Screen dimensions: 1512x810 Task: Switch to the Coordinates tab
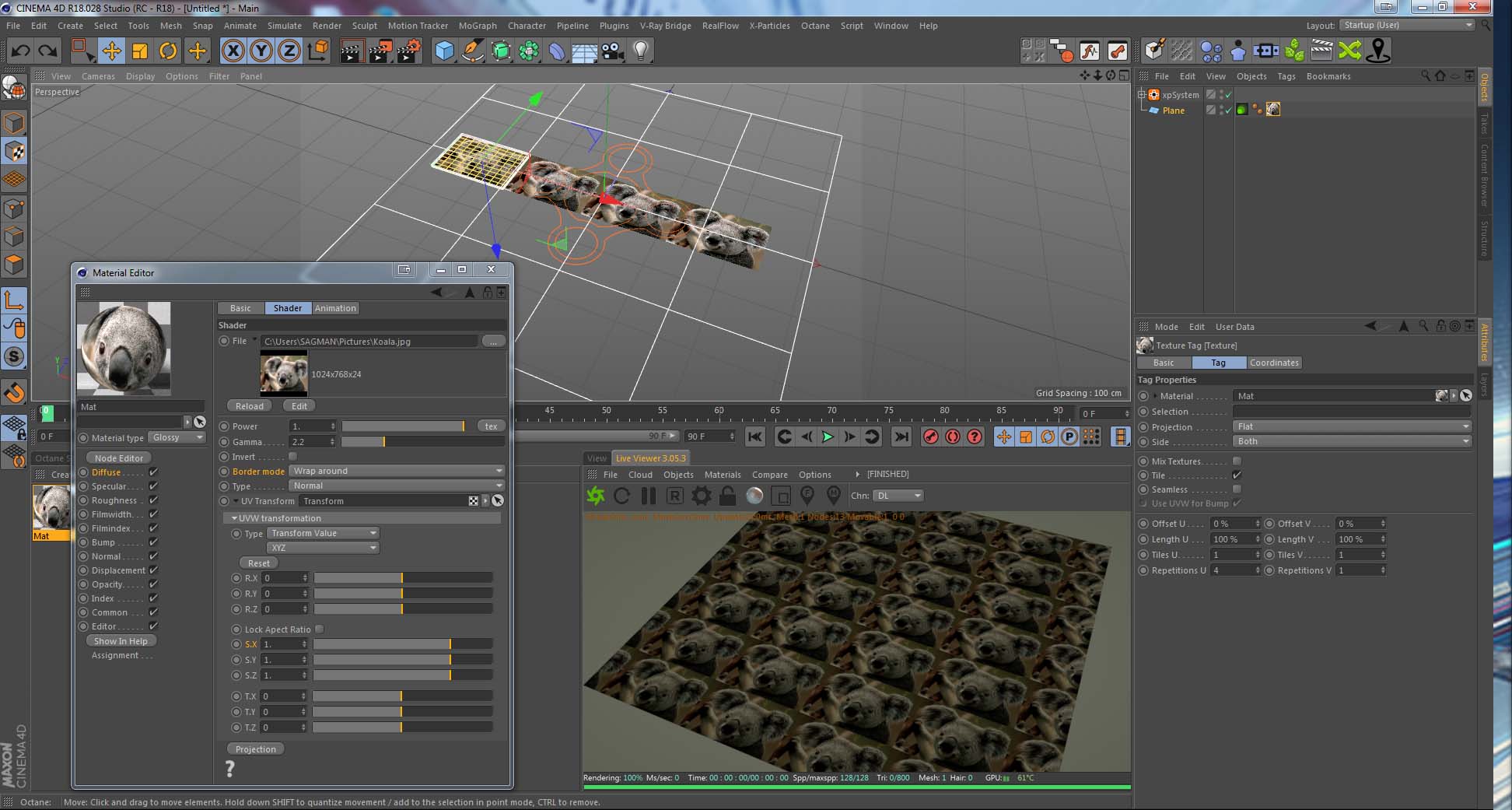click(1273, 363)
